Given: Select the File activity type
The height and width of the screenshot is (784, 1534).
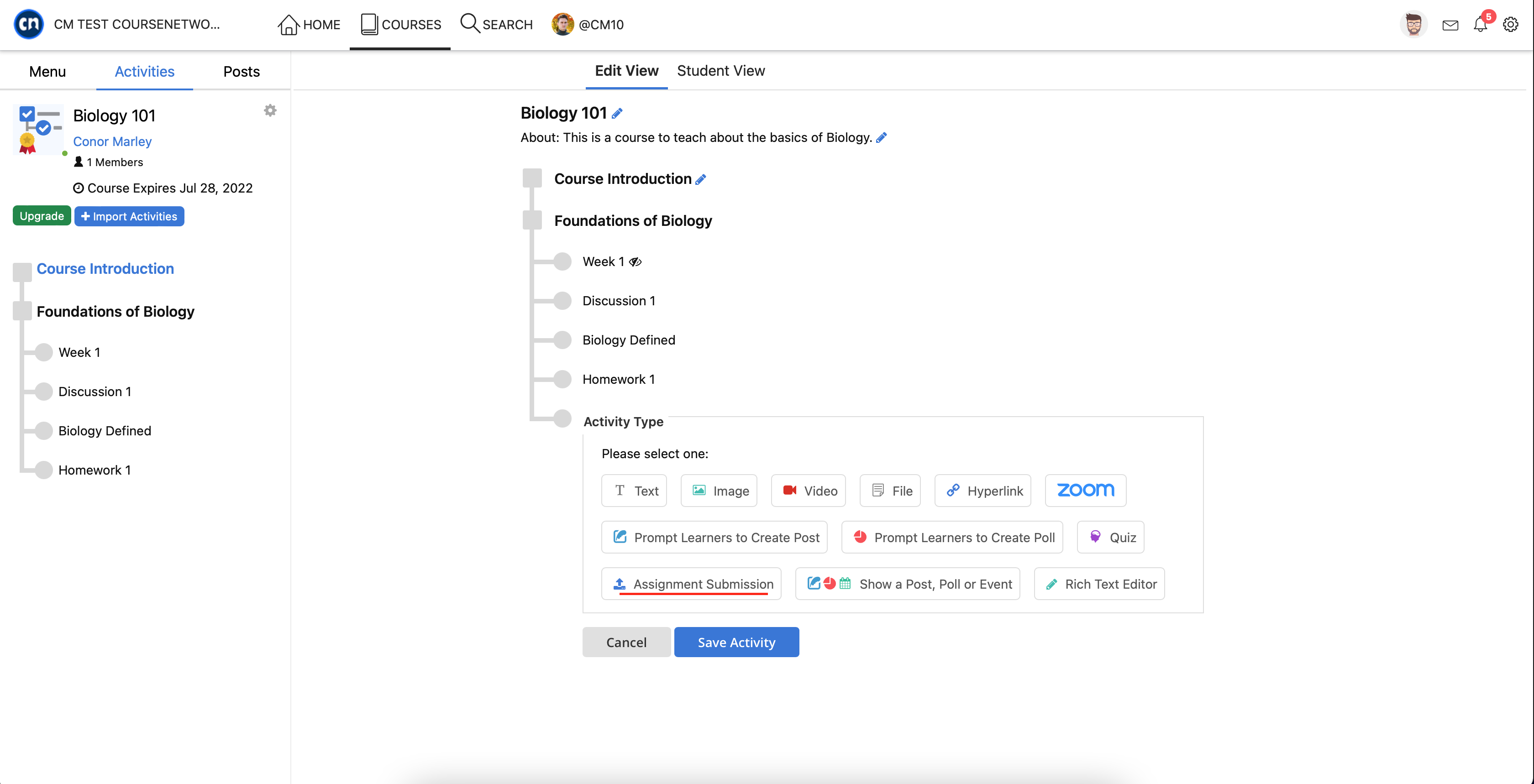Looking at the screenshot, I should coord(890,491).
